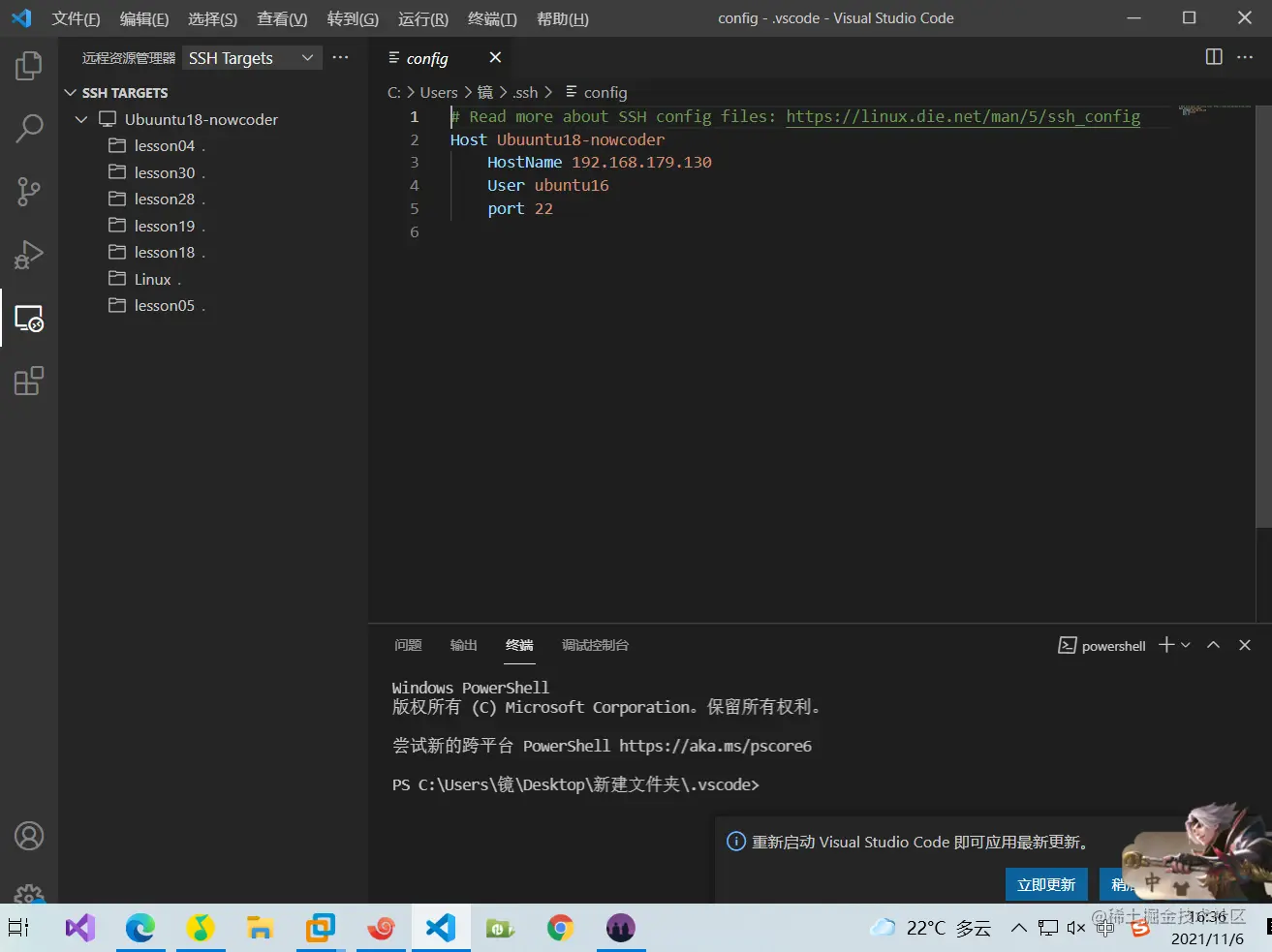Show hidden tray icons chevron

(x=1019, y=928)
